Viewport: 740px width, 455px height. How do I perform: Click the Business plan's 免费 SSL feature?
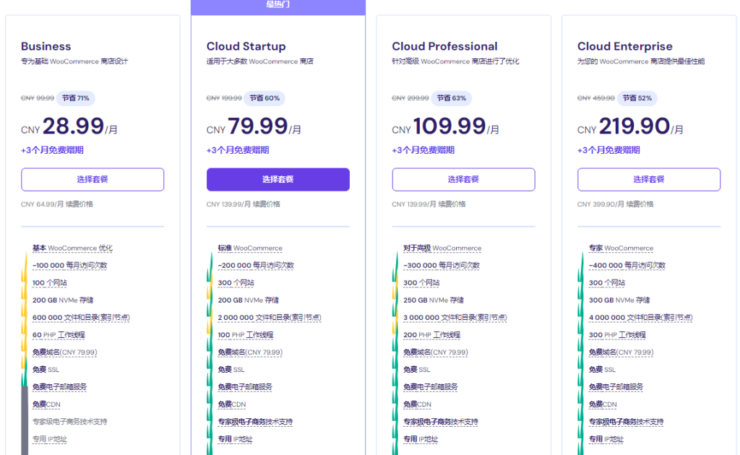pyautogui.click(x=45, y=370)
